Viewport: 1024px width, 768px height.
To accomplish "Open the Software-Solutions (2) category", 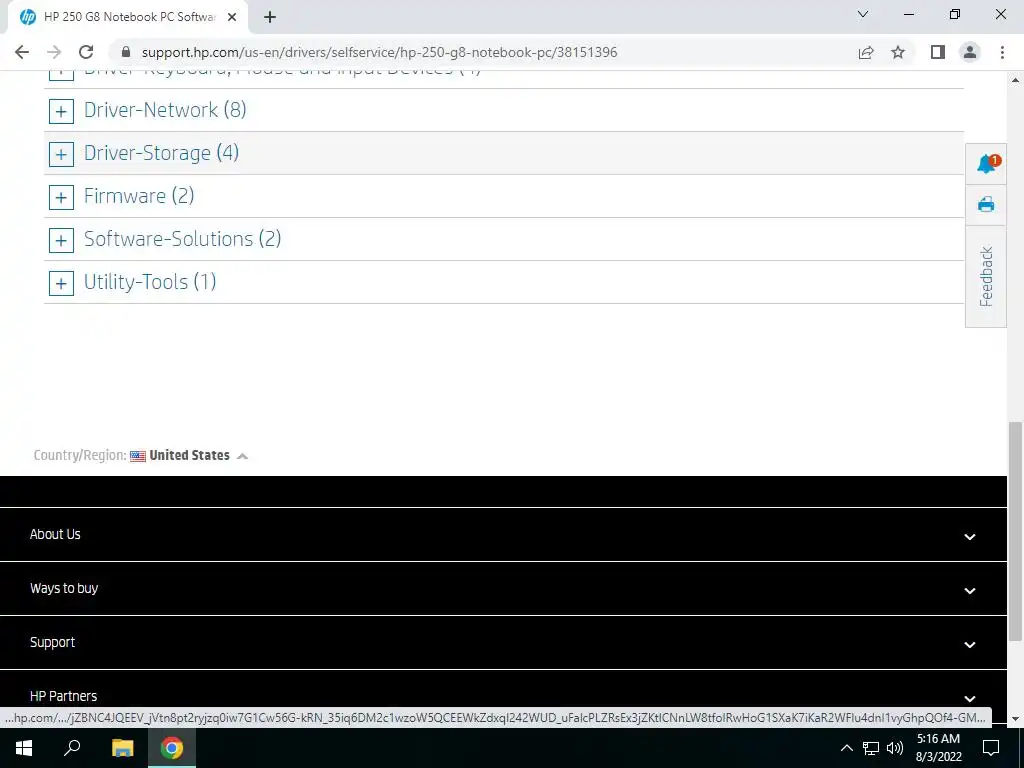I will tap(182, 239).
